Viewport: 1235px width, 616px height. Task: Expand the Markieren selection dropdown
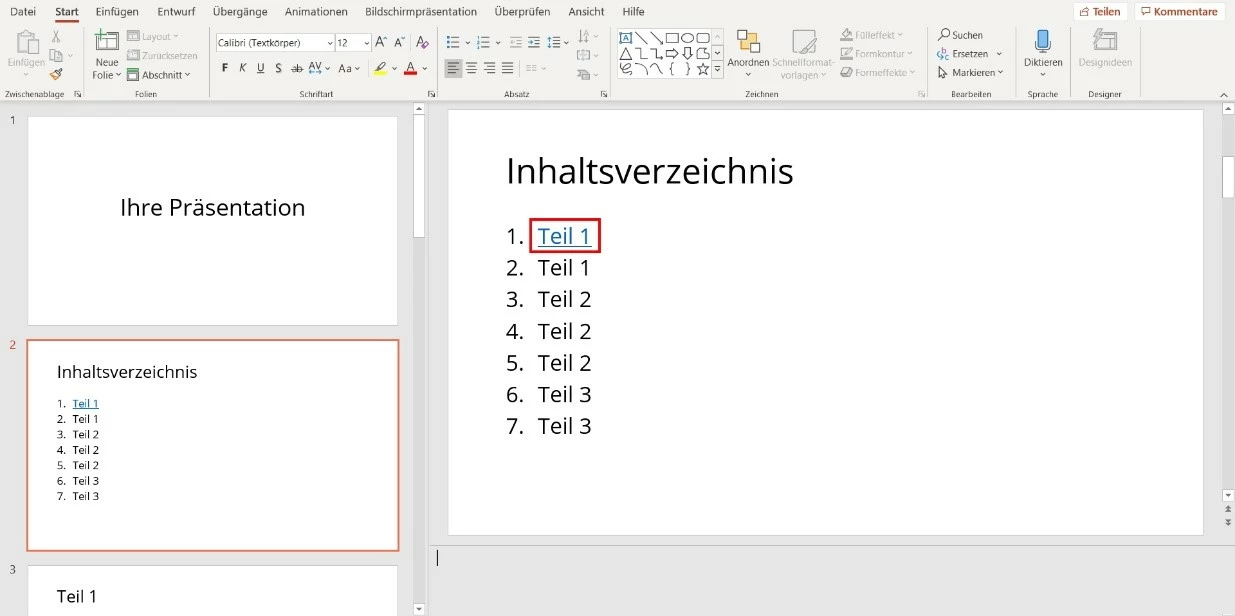(x=1000, y=73)
